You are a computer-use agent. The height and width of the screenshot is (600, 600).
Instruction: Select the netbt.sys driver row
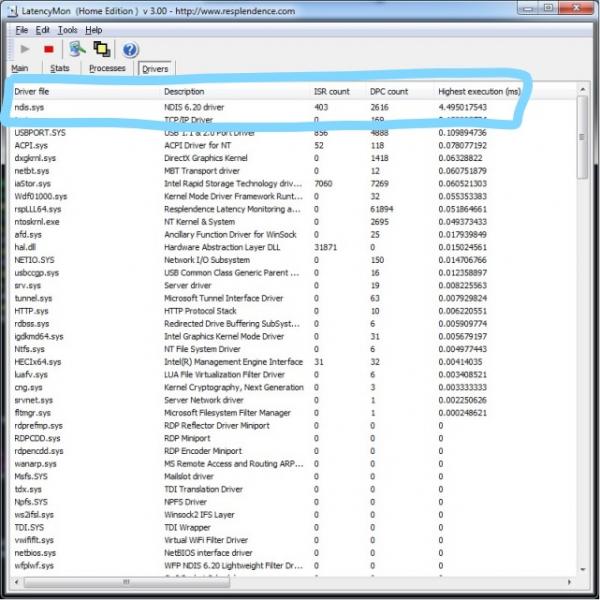tap(293, 171)
